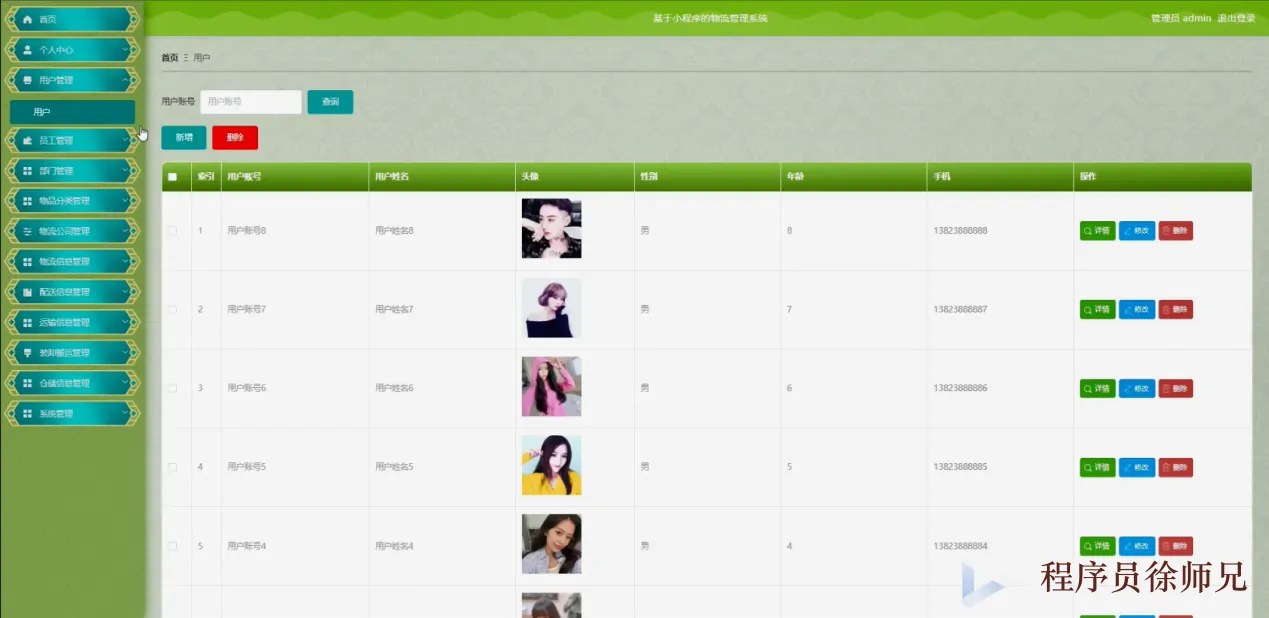Check the checkbox for row 用户账号5
This screenshot has height=618, width=1269.
point(172,467)
